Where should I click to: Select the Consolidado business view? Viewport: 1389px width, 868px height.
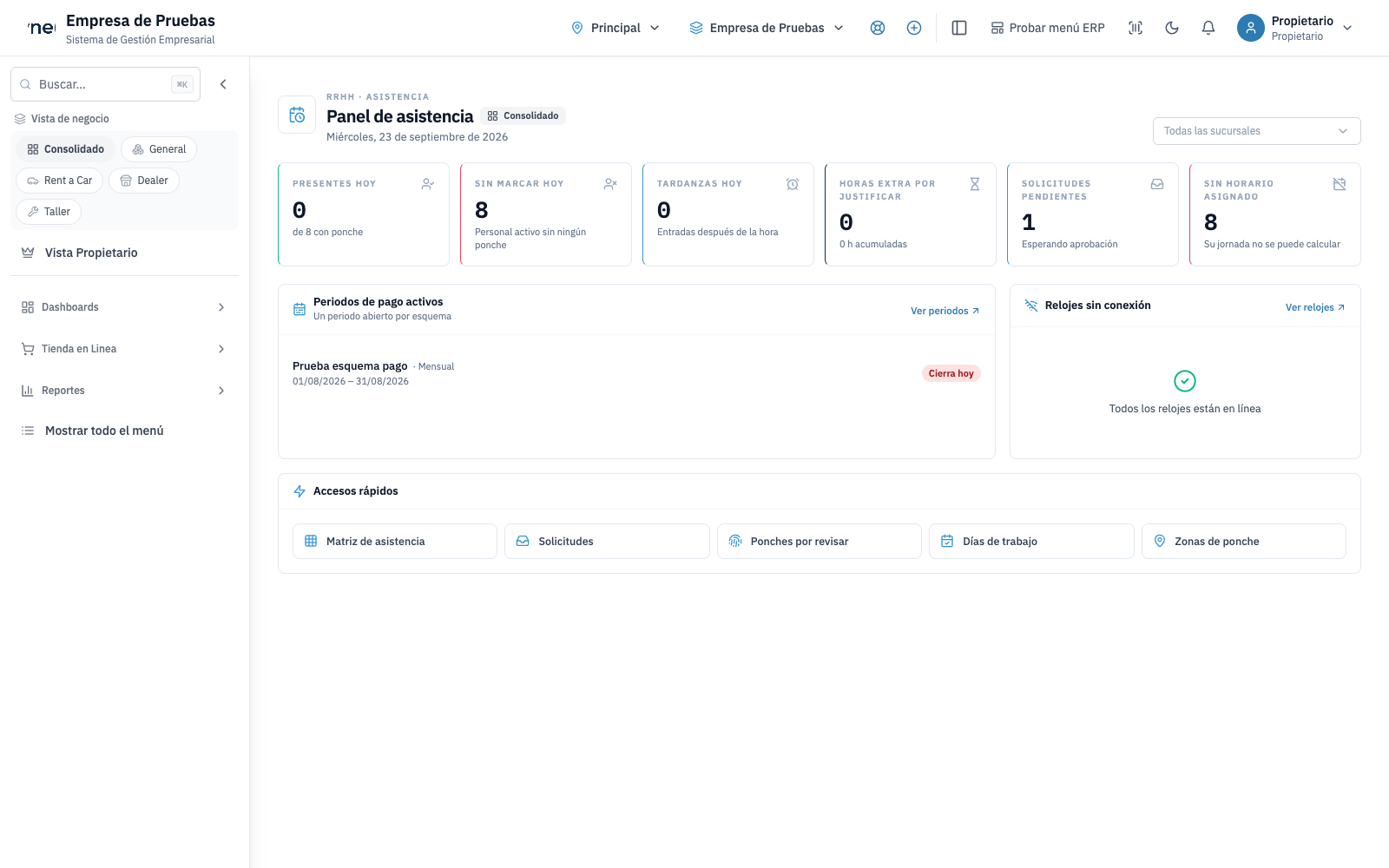click(65, 149)
